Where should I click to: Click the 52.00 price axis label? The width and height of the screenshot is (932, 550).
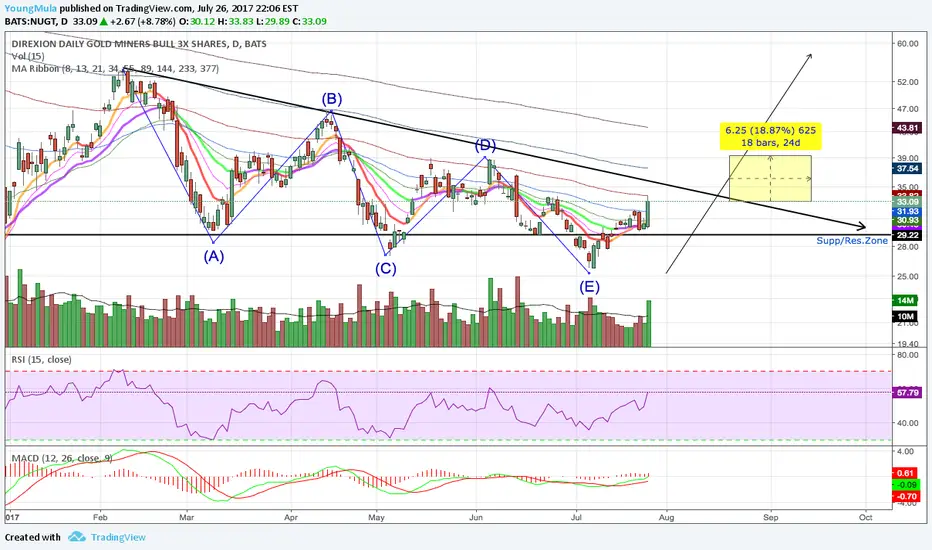click(x=908, y=82)
